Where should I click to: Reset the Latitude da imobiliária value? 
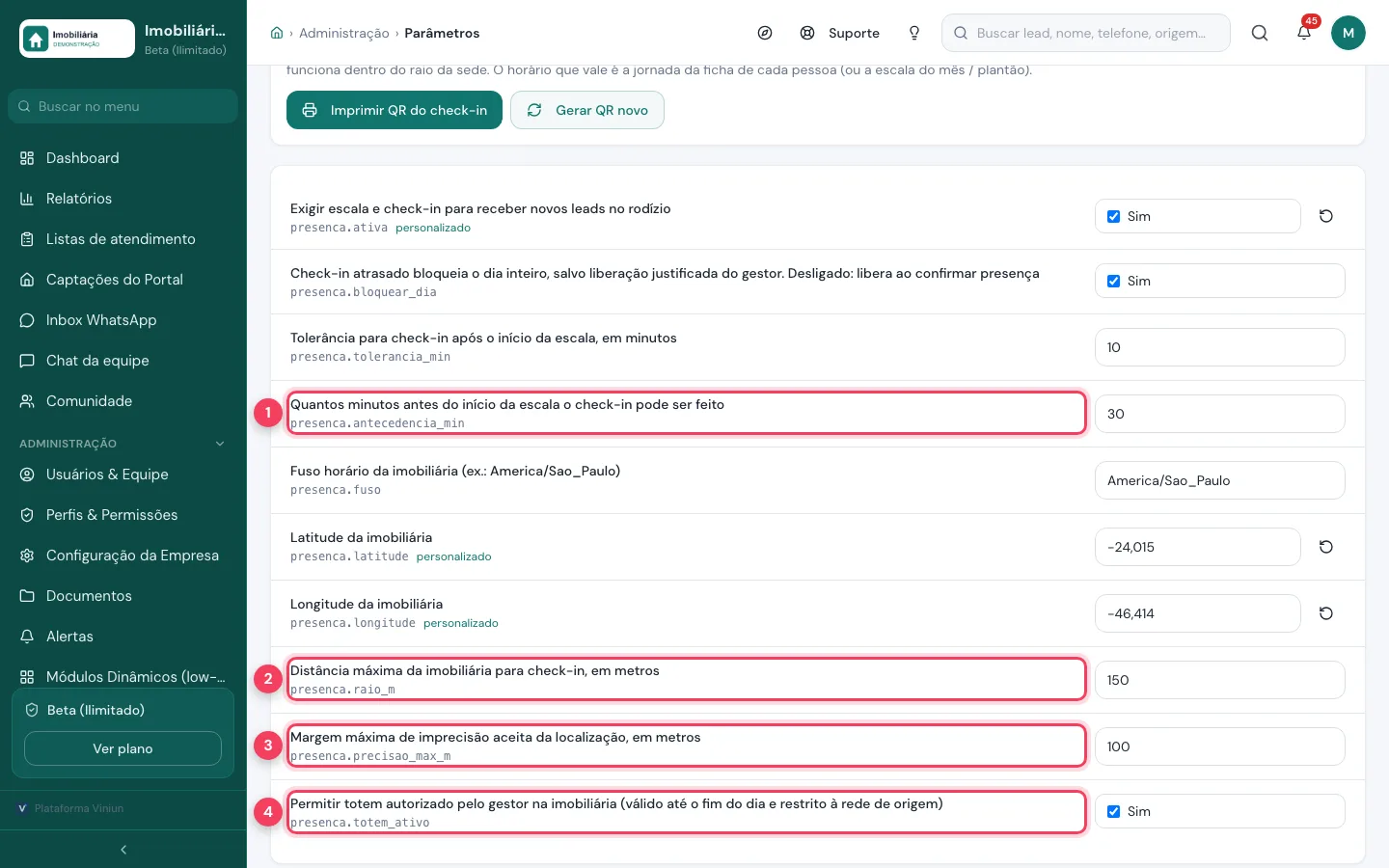coord(1326,547)
